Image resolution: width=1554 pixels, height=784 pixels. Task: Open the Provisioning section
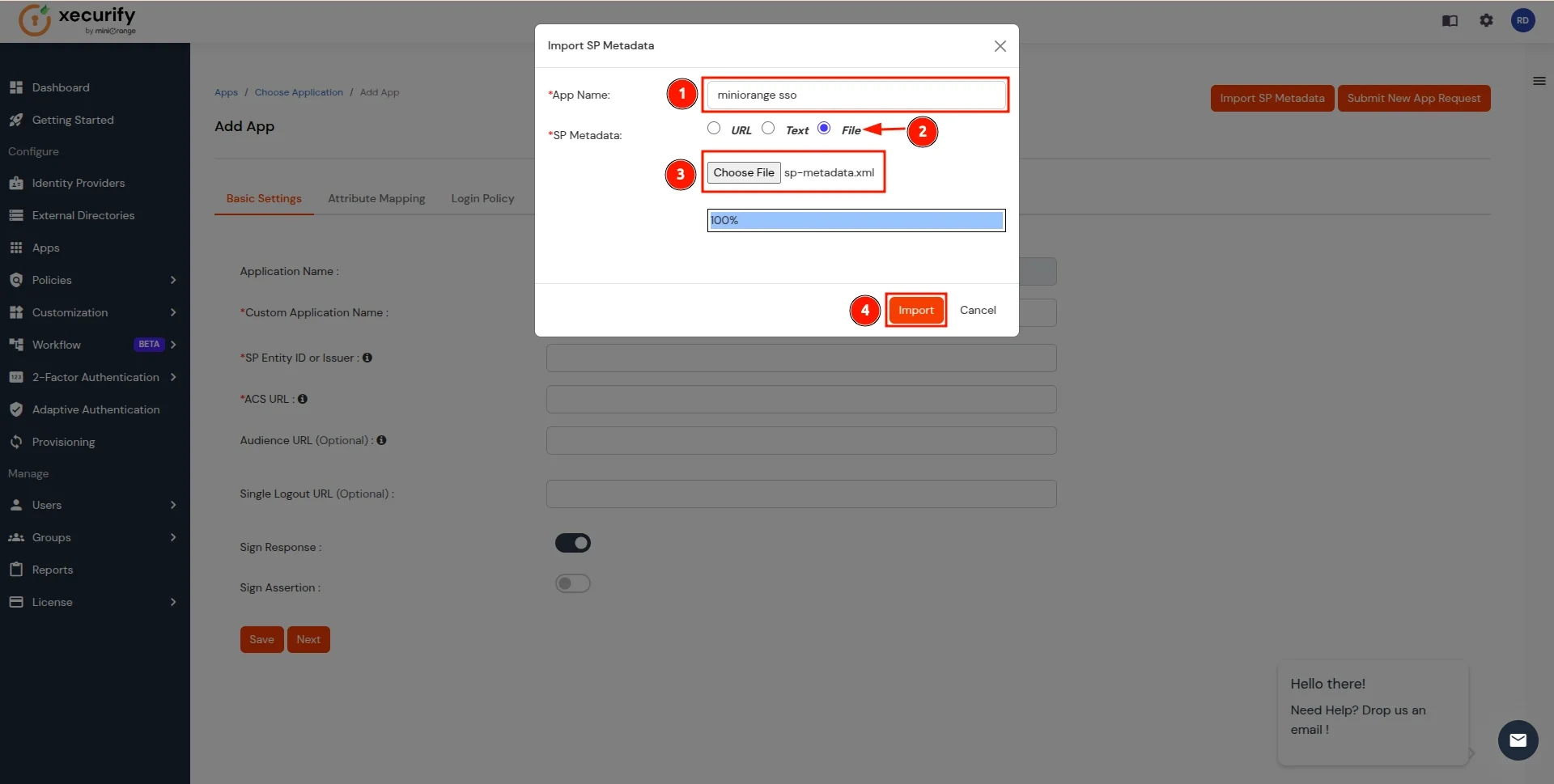[x=63, y=442]
